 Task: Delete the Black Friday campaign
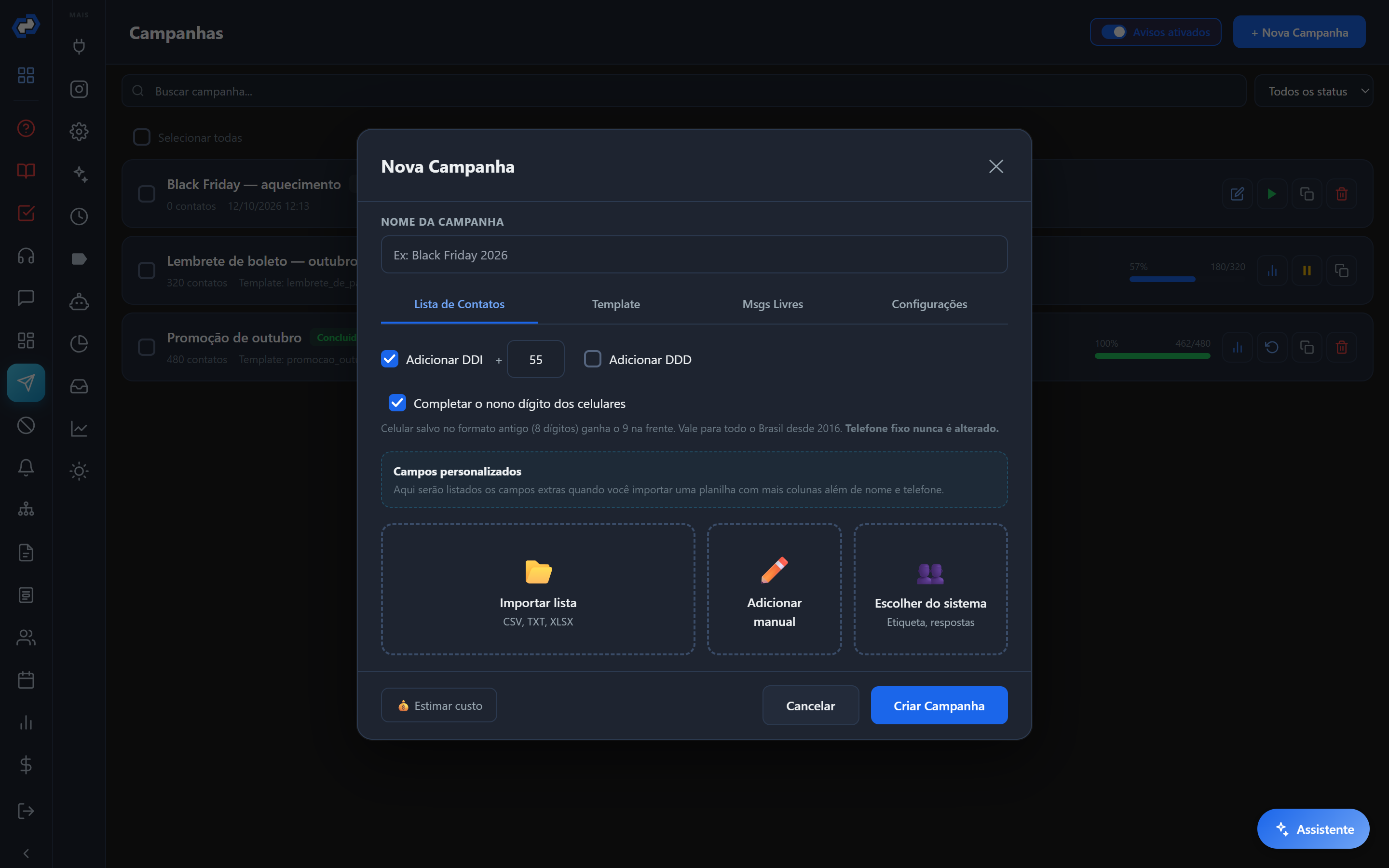[x=1341, y=194]
